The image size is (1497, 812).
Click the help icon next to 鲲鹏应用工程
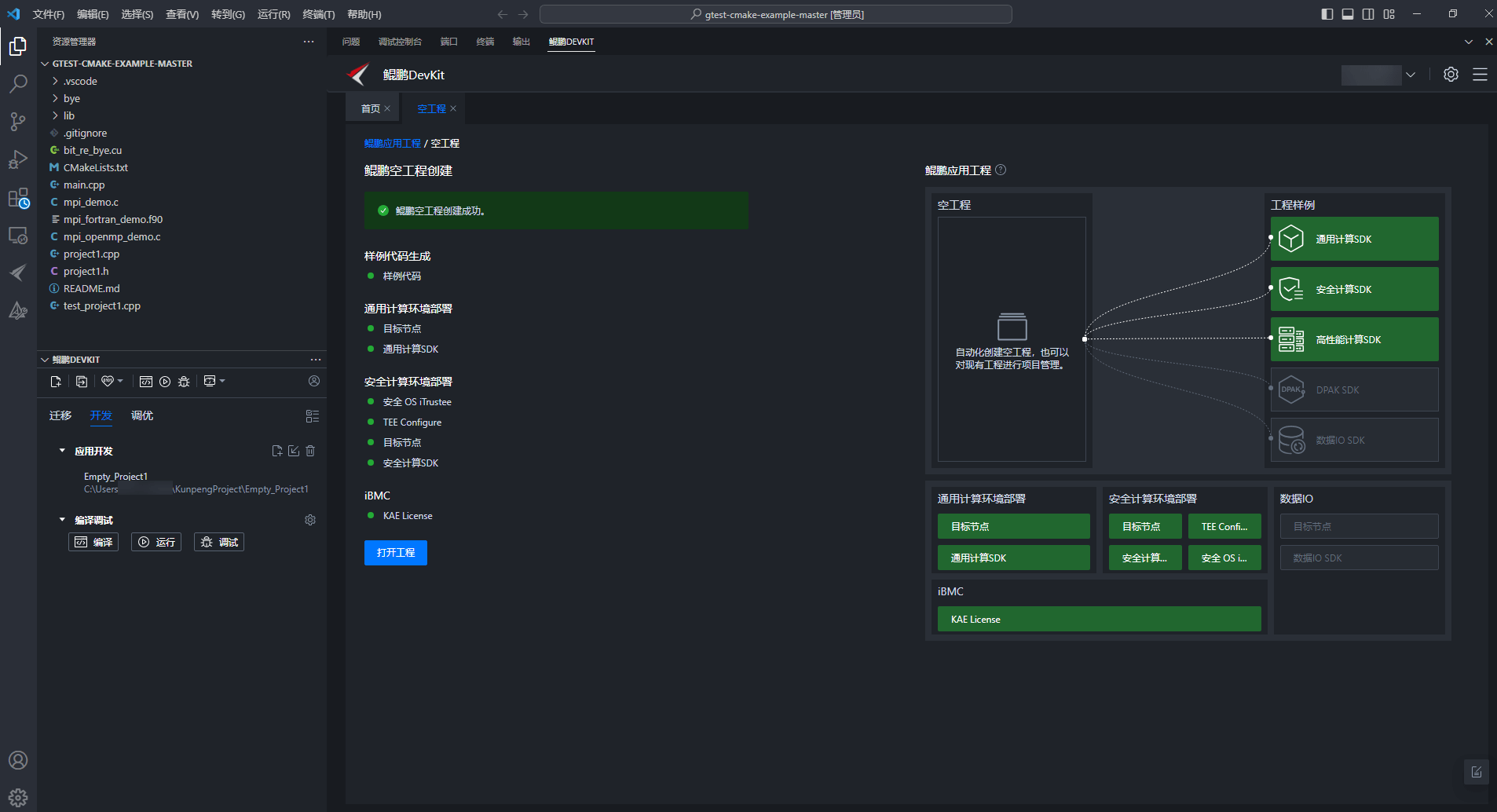pyautogui.click(x=1001, y=170)
